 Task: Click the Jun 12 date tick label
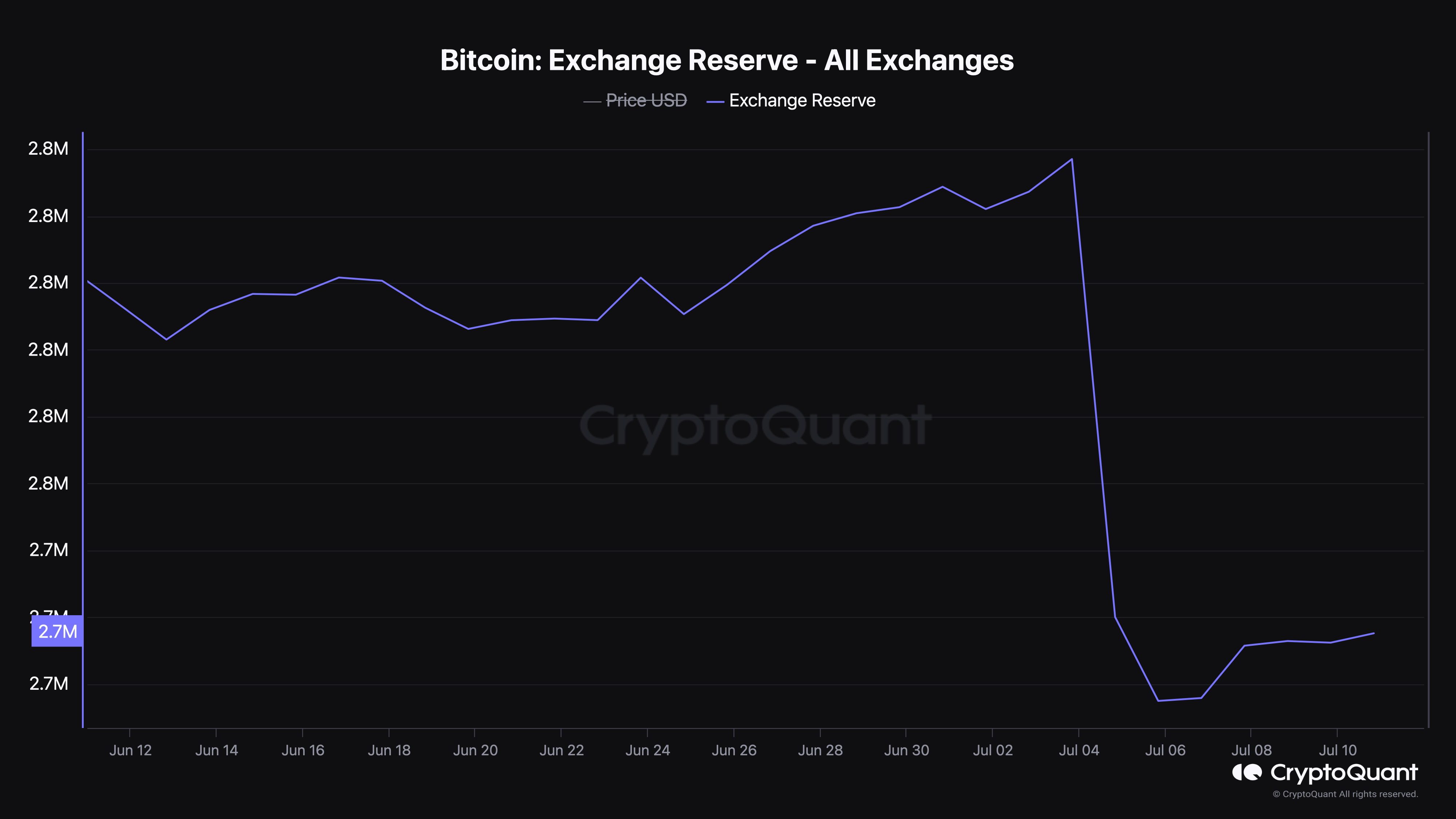(130, 750)
